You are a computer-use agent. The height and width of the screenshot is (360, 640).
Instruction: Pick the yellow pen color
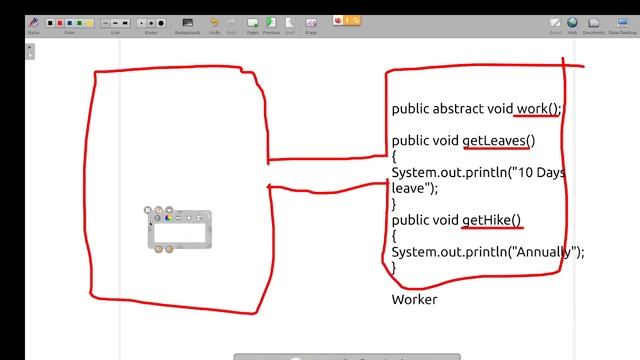tap(89, 23)
